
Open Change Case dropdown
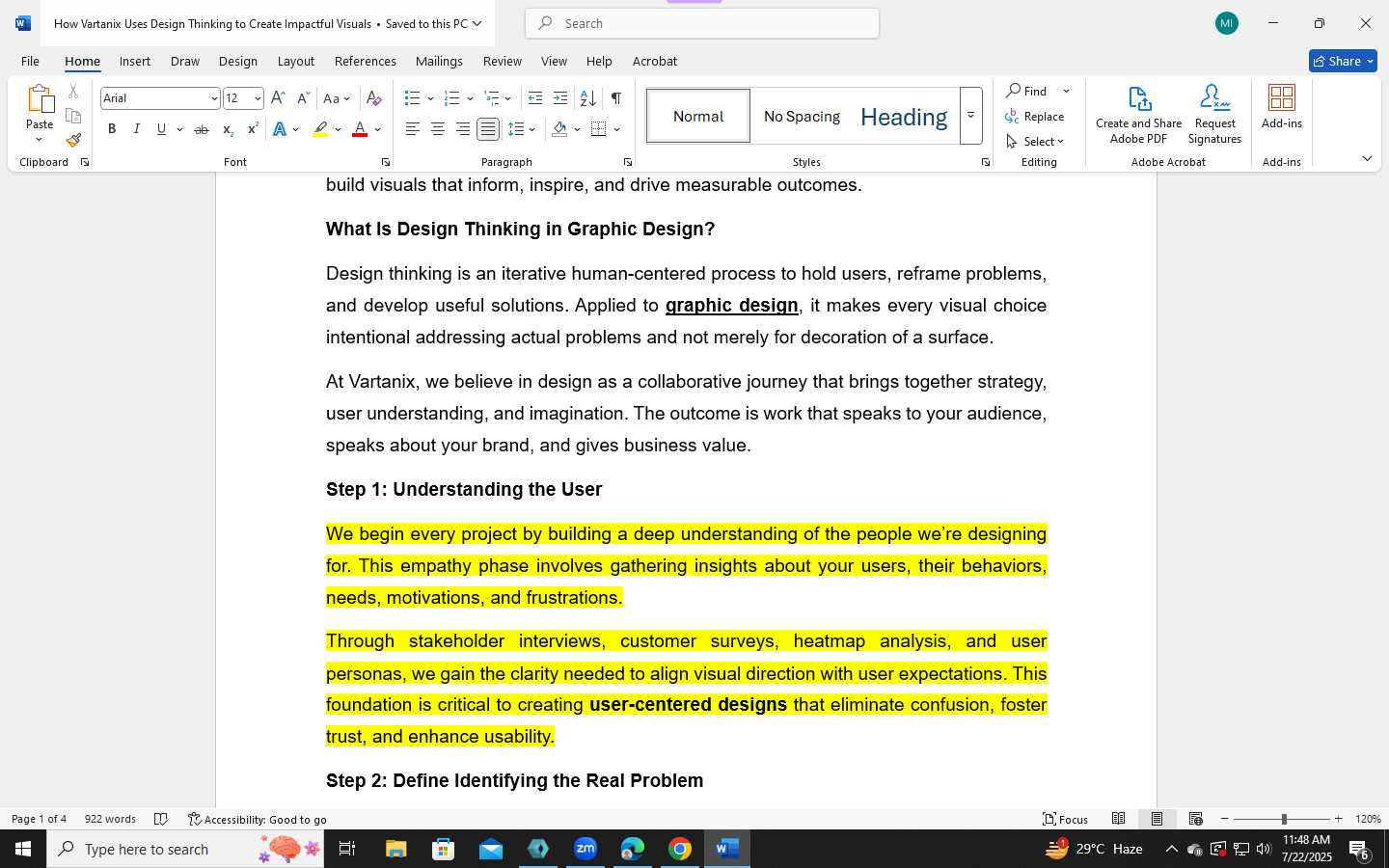337,98
